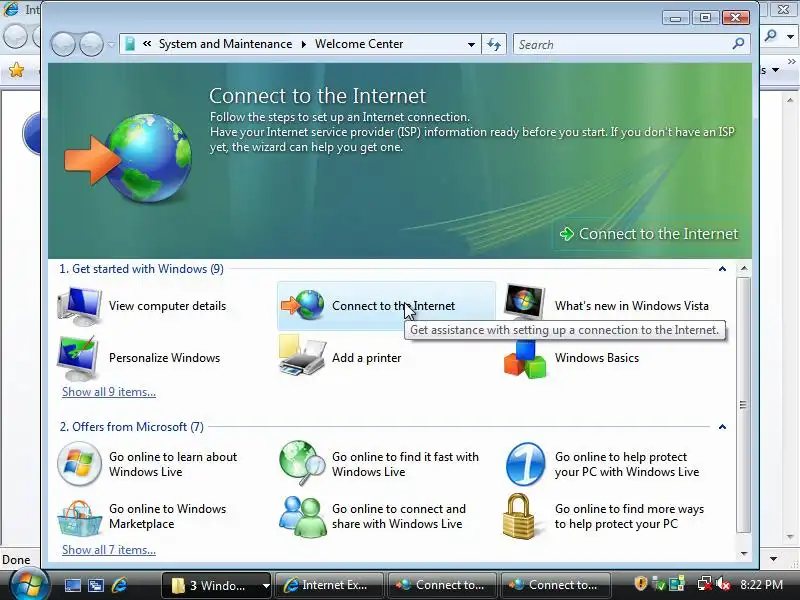Click the Forward navigation button
Image resolution: width=800 pixels, height=600 pixels.
coord(91,44)
